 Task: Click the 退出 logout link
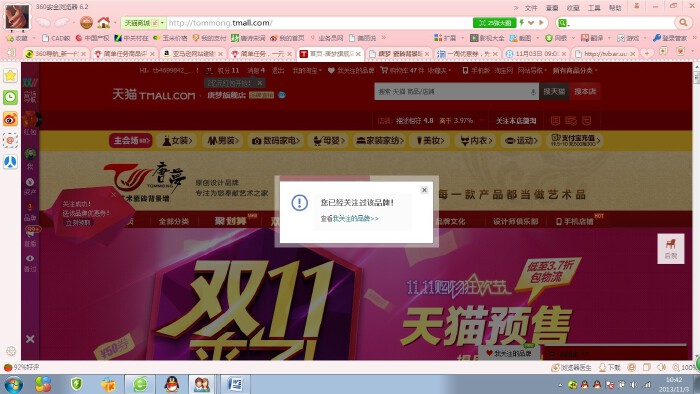pos(278,71)
